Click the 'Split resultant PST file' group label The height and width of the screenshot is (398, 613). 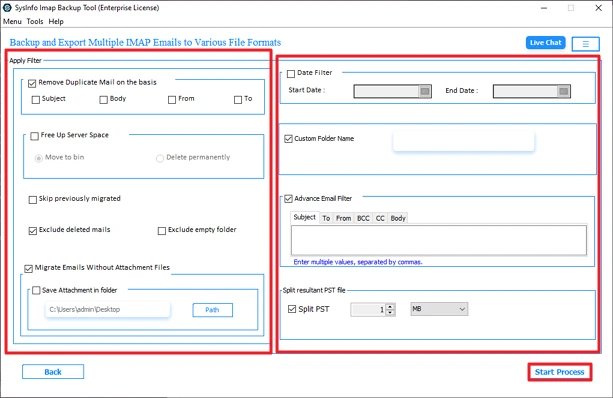pyautogui.click(x=314, y=290)
